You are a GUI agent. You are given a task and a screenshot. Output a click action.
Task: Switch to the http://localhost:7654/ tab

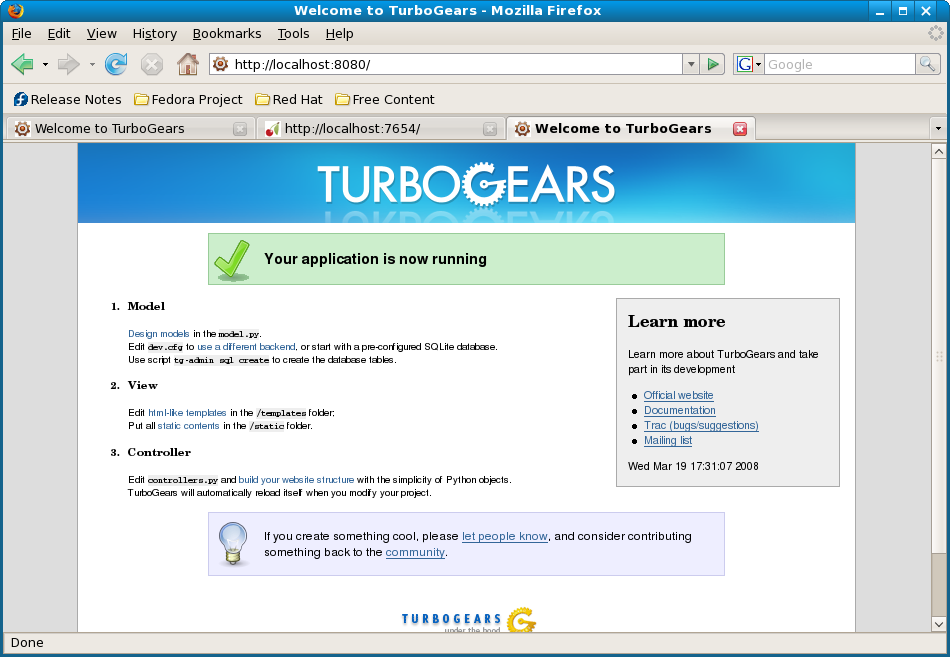coord(380,128)
